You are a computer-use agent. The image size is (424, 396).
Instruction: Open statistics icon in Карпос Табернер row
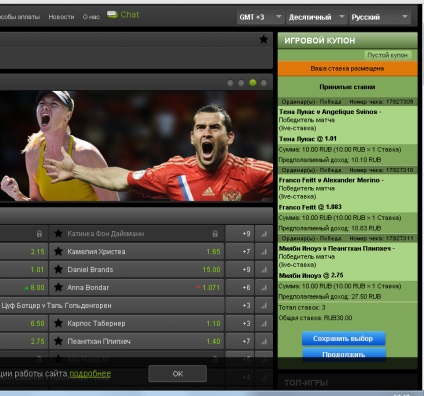tap(264, 323)
